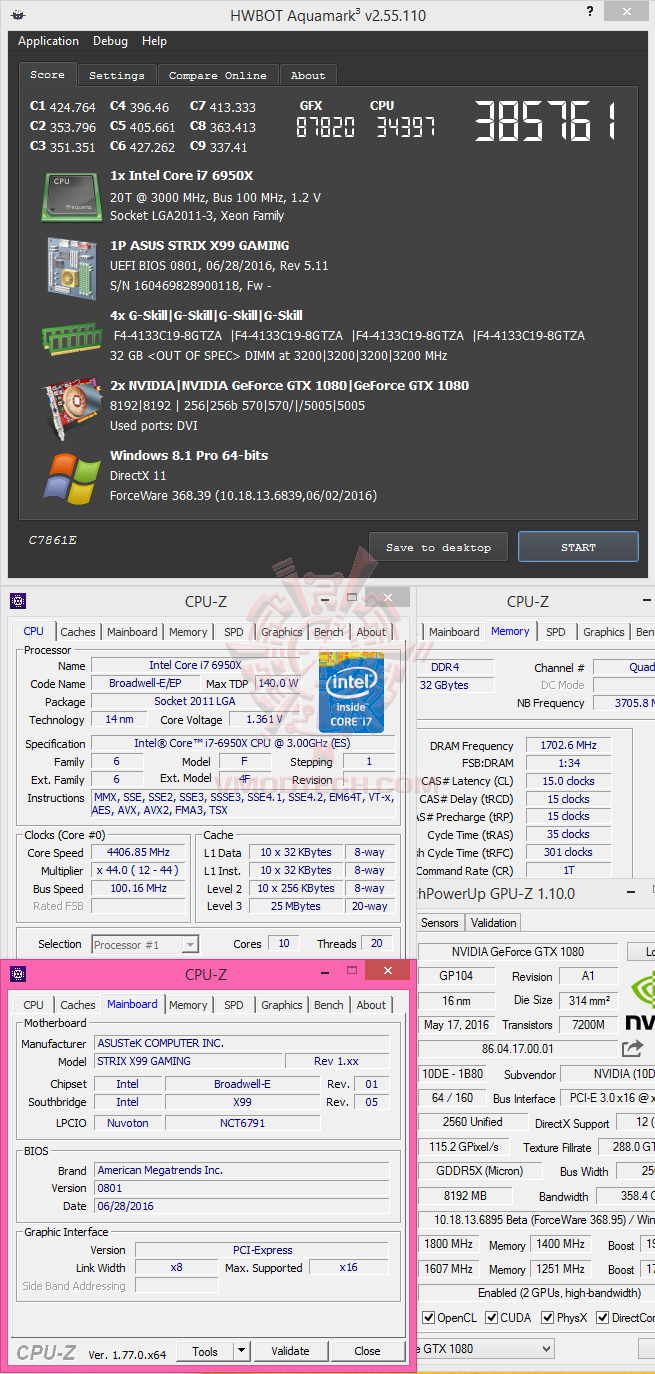Viewport: 655px width, 1374px height.
Task: Click the GPU name NVIDIA GeForce GTX 1080 field
Action: coord(518,951)
